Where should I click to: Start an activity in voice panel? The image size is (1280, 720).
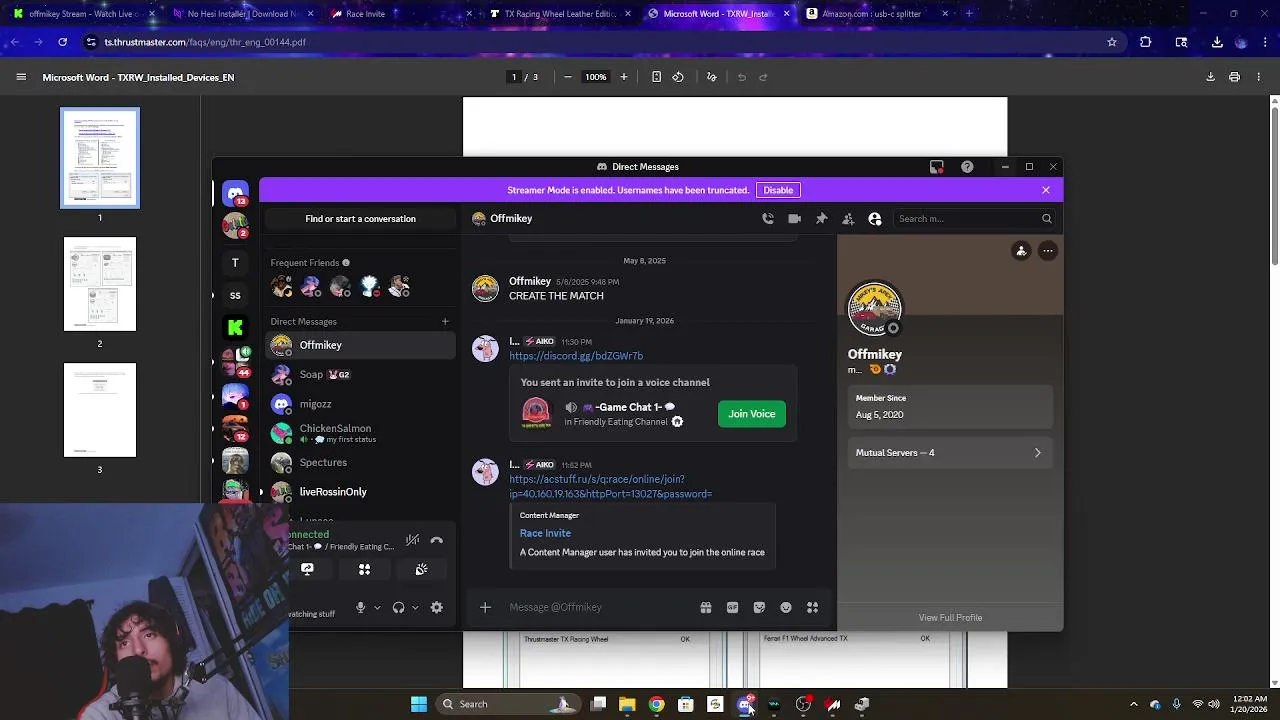click(364, 569)
